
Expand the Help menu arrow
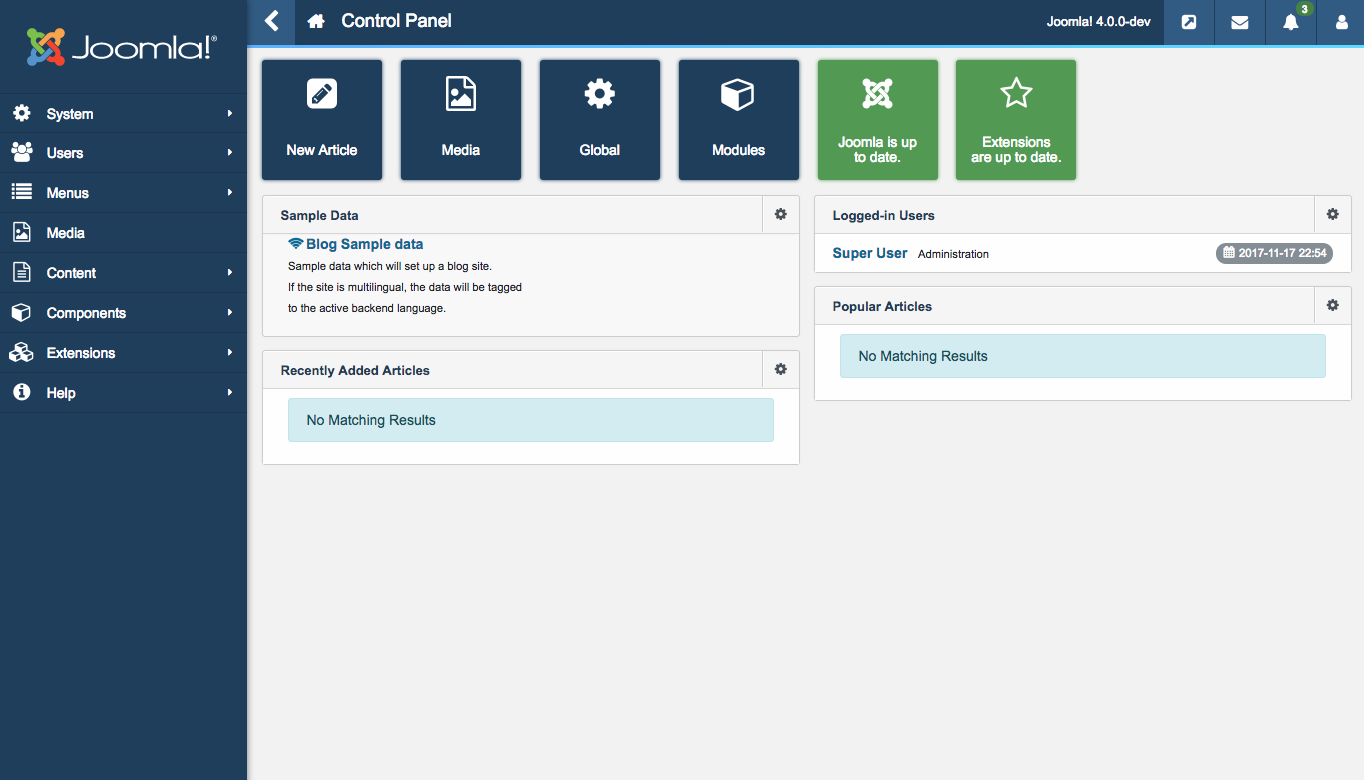[230, 393]
